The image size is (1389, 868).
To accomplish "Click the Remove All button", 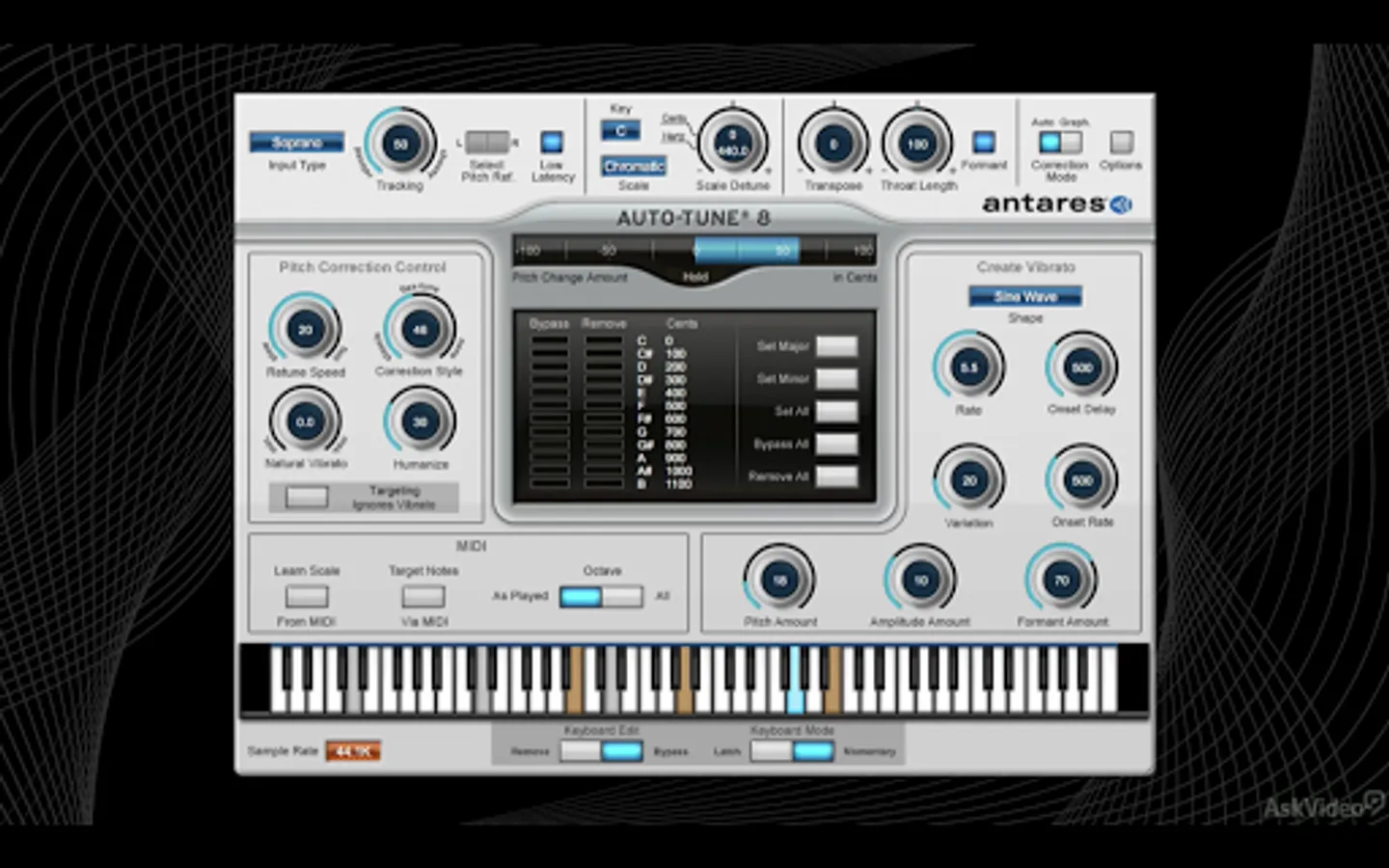I will pyautogui.click(x=836, y=476).
